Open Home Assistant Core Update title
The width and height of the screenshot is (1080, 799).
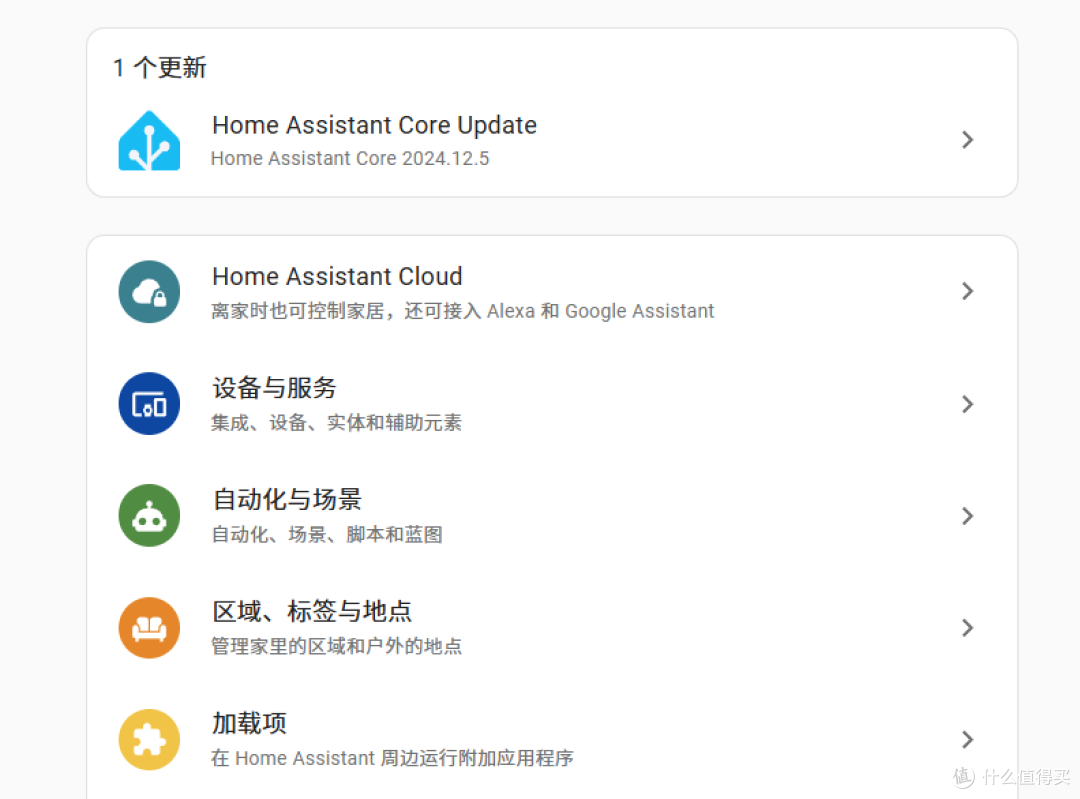[x=374, y=125]
